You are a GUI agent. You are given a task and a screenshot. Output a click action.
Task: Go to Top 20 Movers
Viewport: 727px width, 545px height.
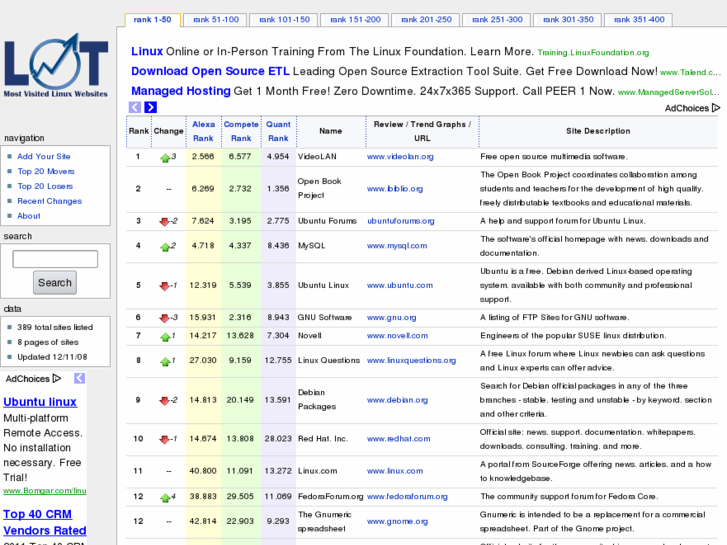[x=46, y=172]
